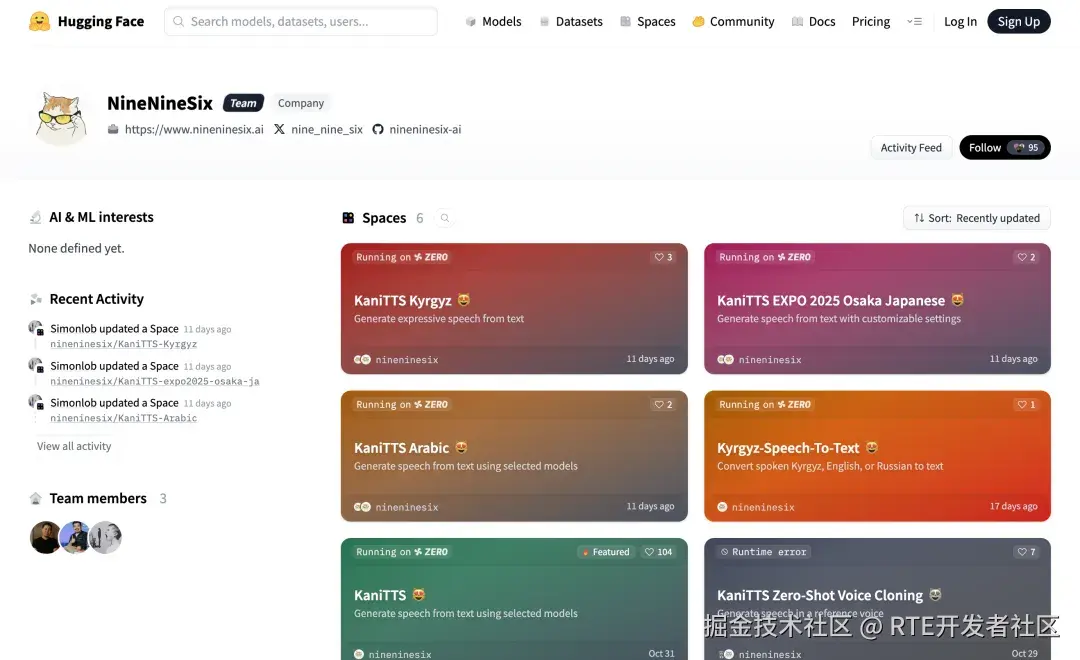Click Simonlob avatar beside KaniTTS-Arabic activity
This screenshot has width=1080, height=660.
tap(36, 402)
